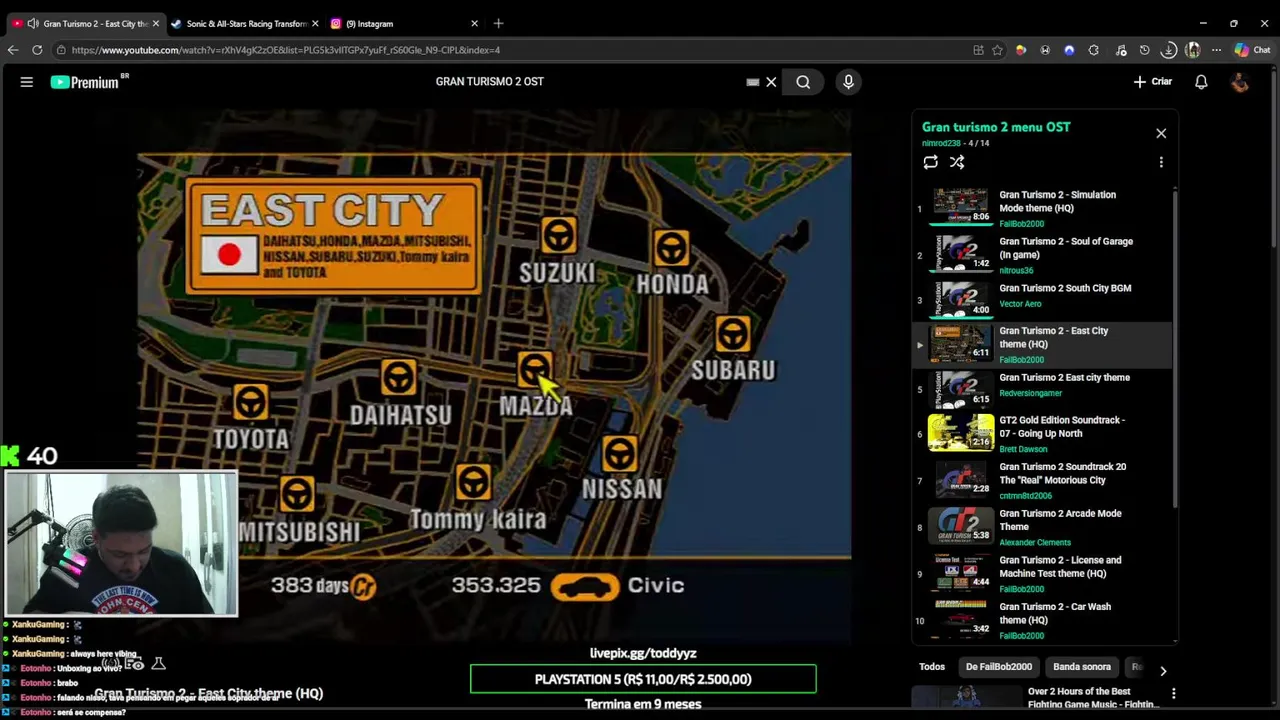
Task: Close the Gran turismo 2 menu OST panel
Action: tap(1161, 133)
